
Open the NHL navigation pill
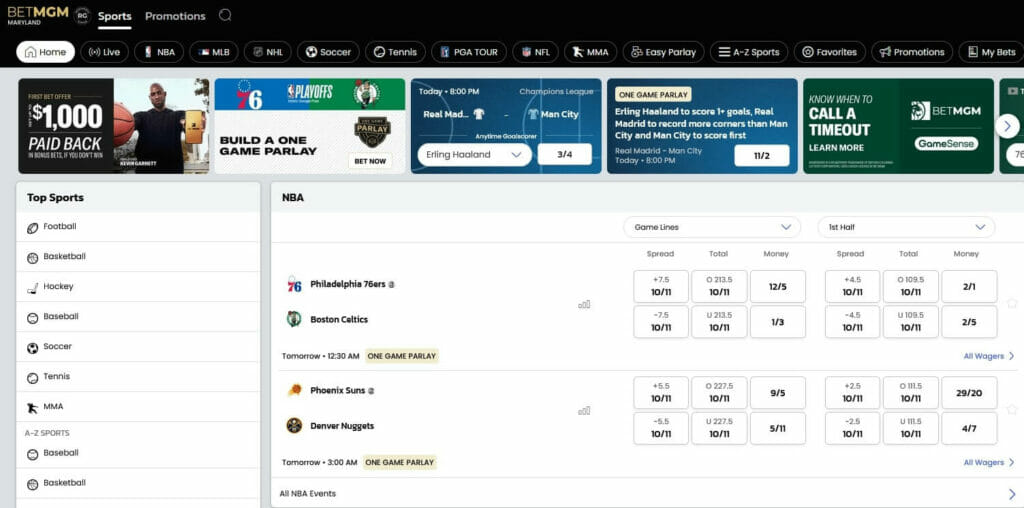[x=268, y=52]
